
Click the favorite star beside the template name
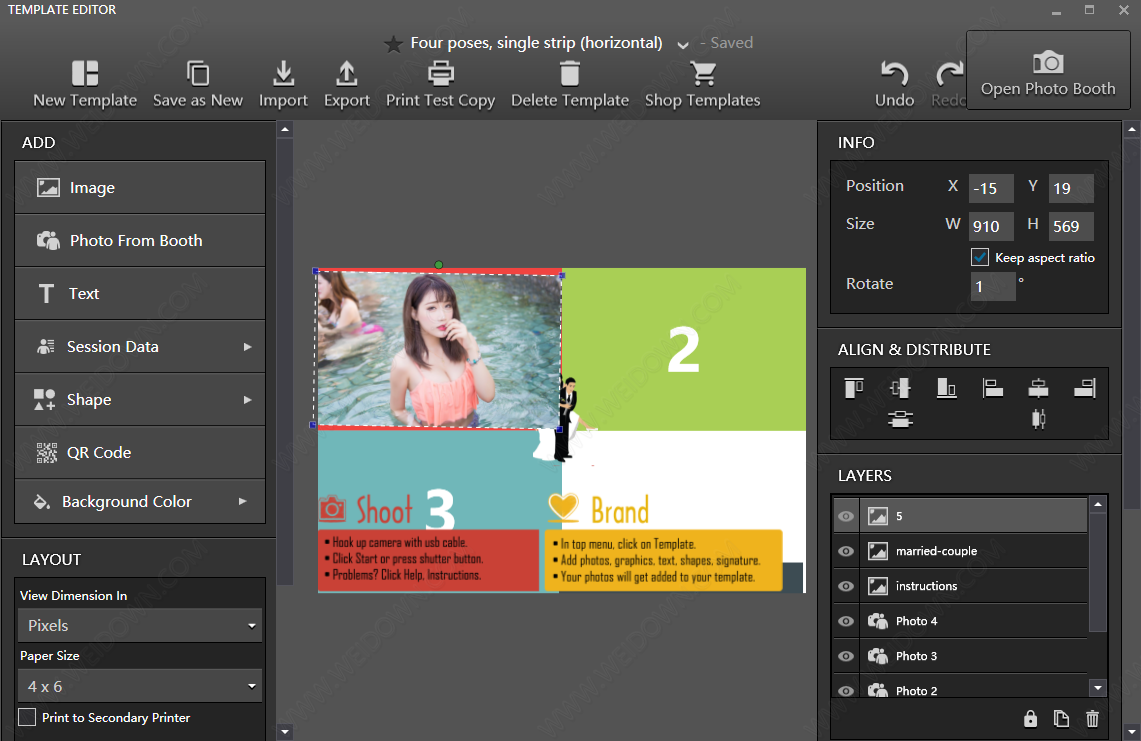click(x=393, y=44)
